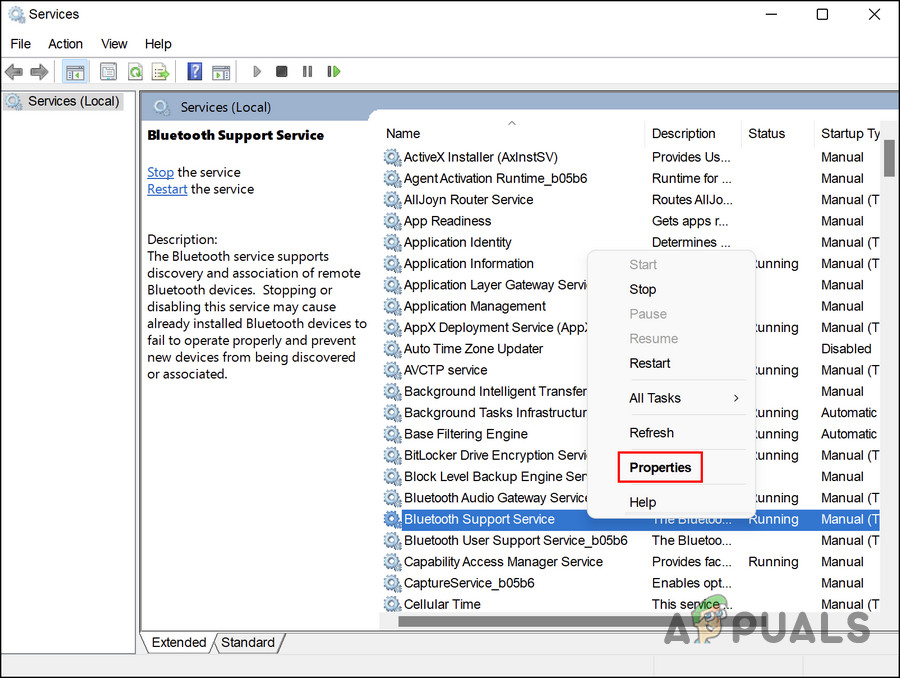Viewport: 900px width, 678px height.
Task: Click the Restart link in the left pane
Action: point(167,189)
